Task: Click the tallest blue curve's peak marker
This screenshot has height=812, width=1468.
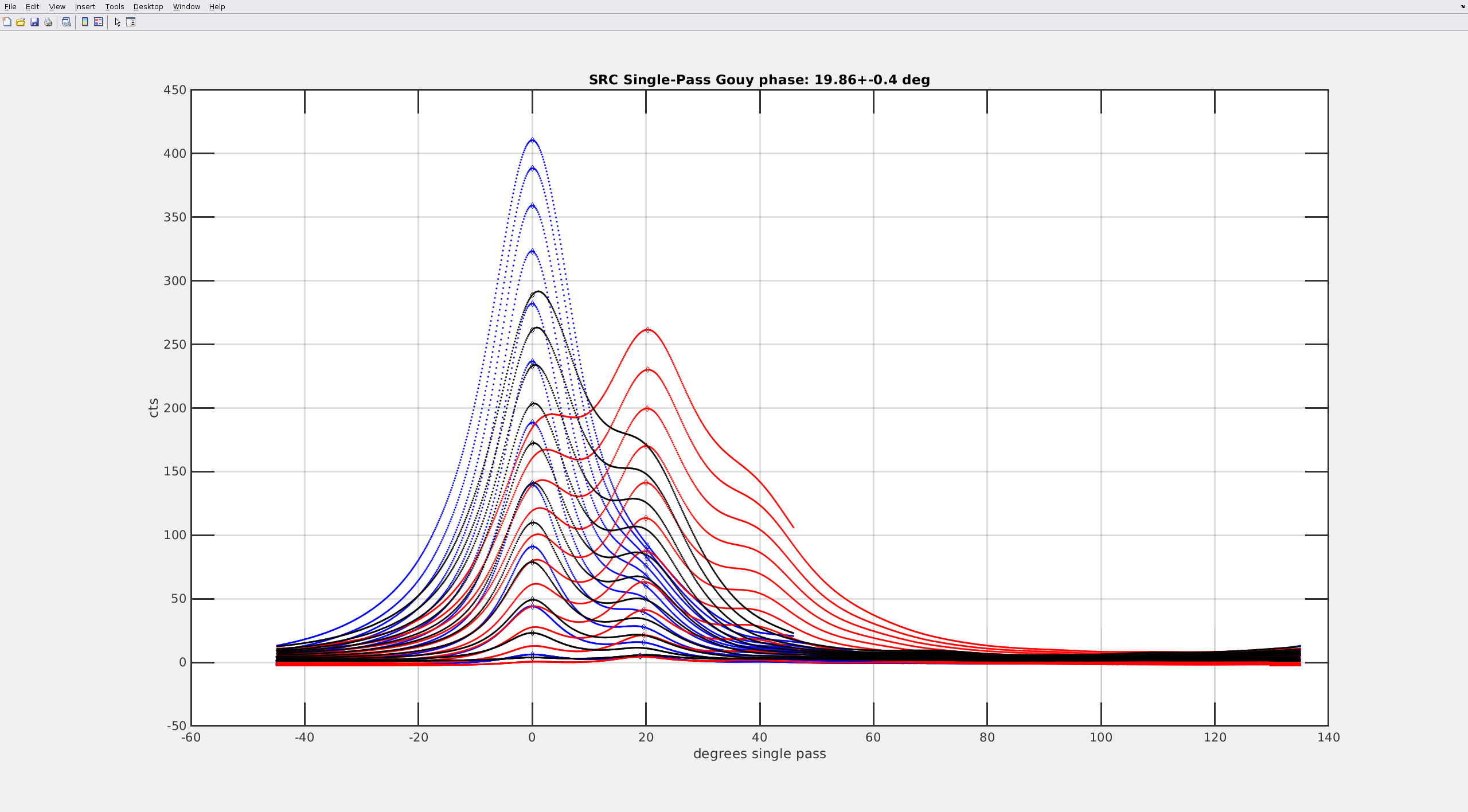Action: click(533, 140)
